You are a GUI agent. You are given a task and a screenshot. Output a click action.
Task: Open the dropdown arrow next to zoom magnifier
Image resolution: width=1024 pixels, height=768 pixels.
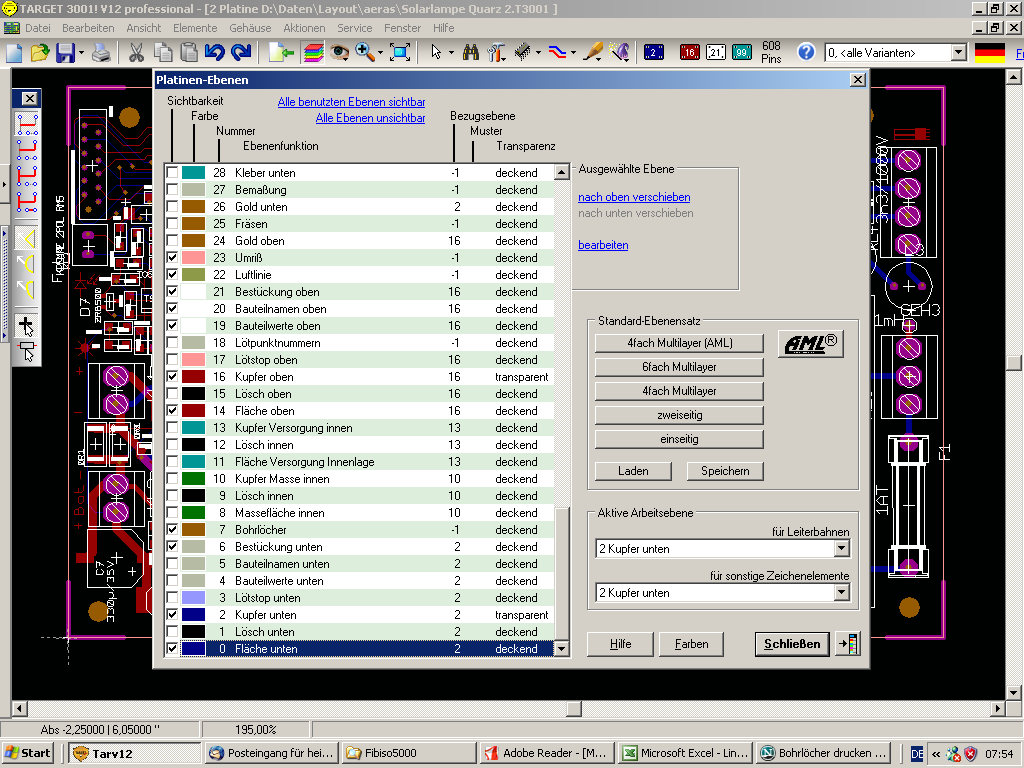[x=379, y=52]
